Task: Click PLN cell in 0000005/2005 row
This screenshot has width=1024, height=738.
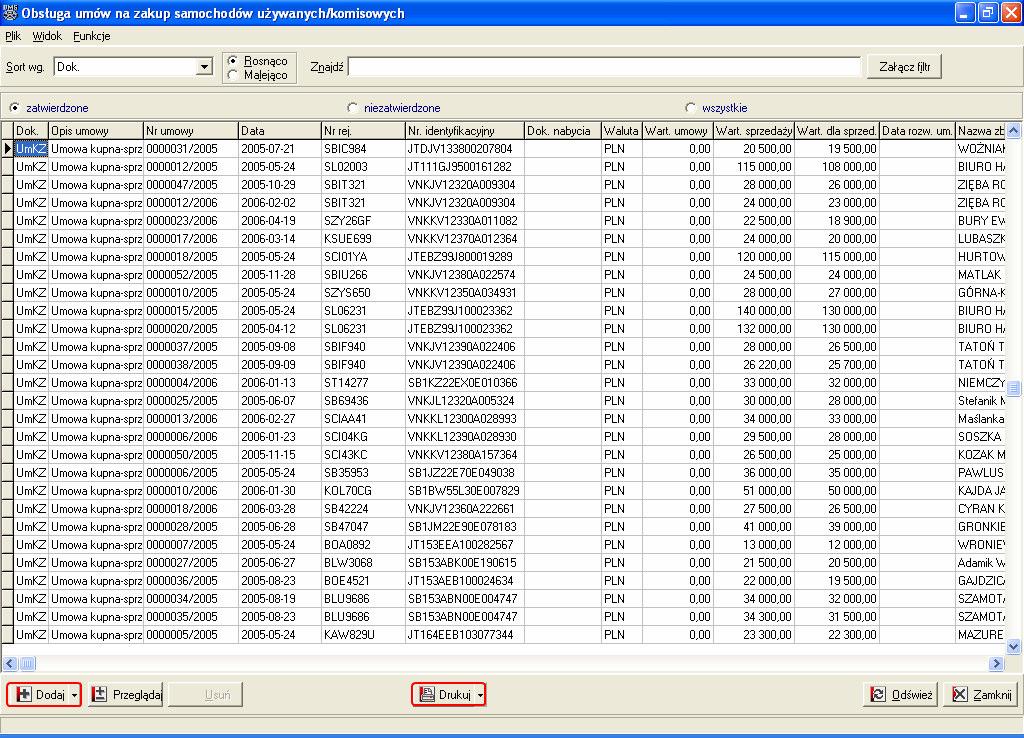Action: [622, 635]
